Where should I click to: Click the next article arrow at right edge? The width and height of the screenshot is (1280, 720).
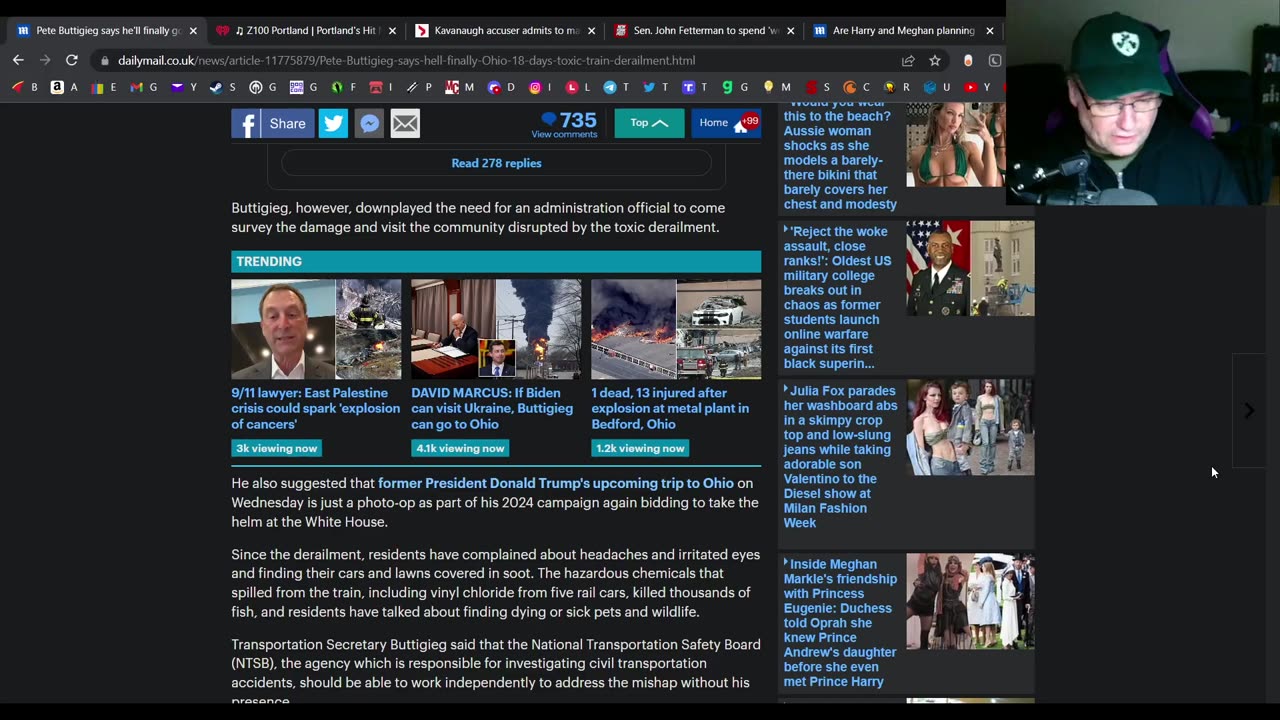[1249, 410]
